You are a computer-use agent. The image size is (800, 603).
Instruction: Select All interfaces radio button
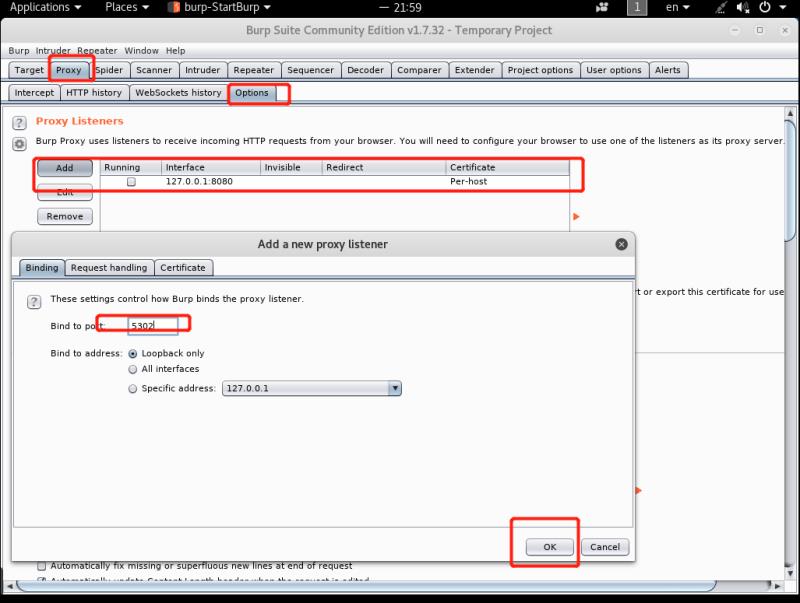click(133, 369)
